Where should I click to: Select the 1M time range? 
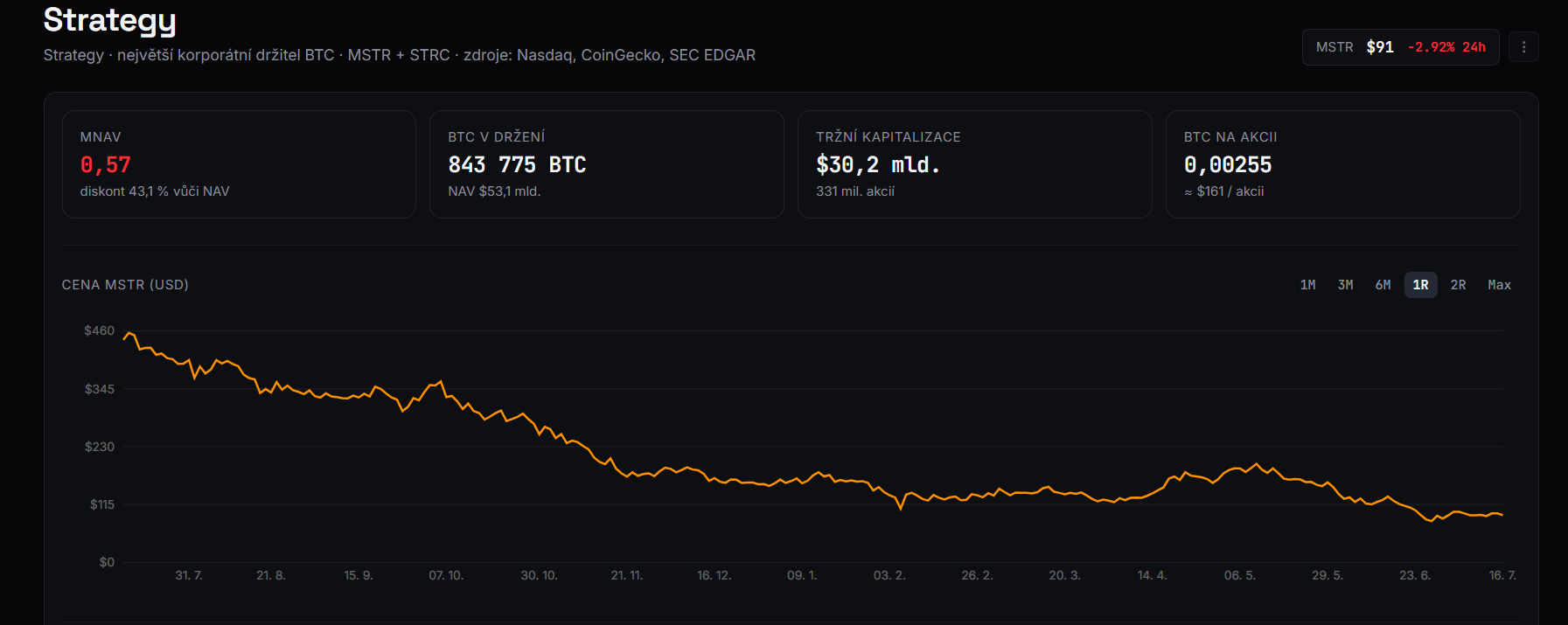tap(1307, 285)
